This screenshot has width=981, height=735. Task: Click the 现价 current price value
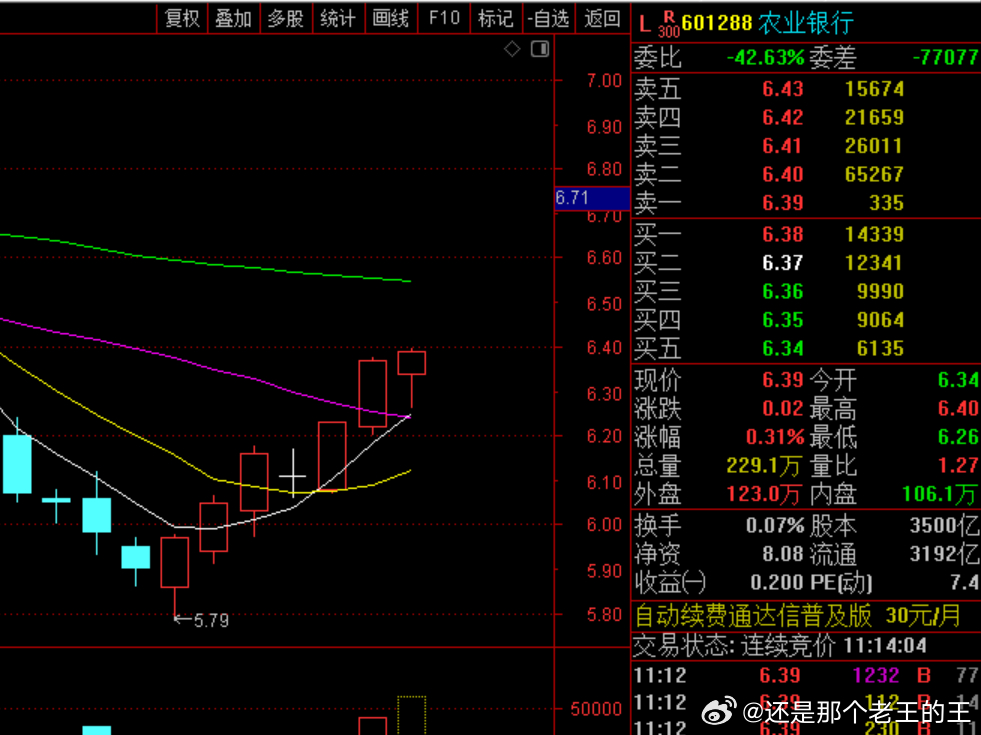point(783,380)
